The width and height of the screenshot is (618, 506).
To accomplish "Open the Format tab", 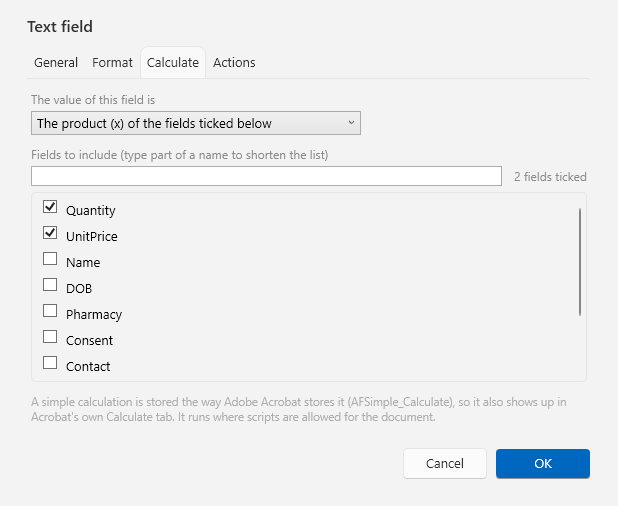I will click(112, 63).
